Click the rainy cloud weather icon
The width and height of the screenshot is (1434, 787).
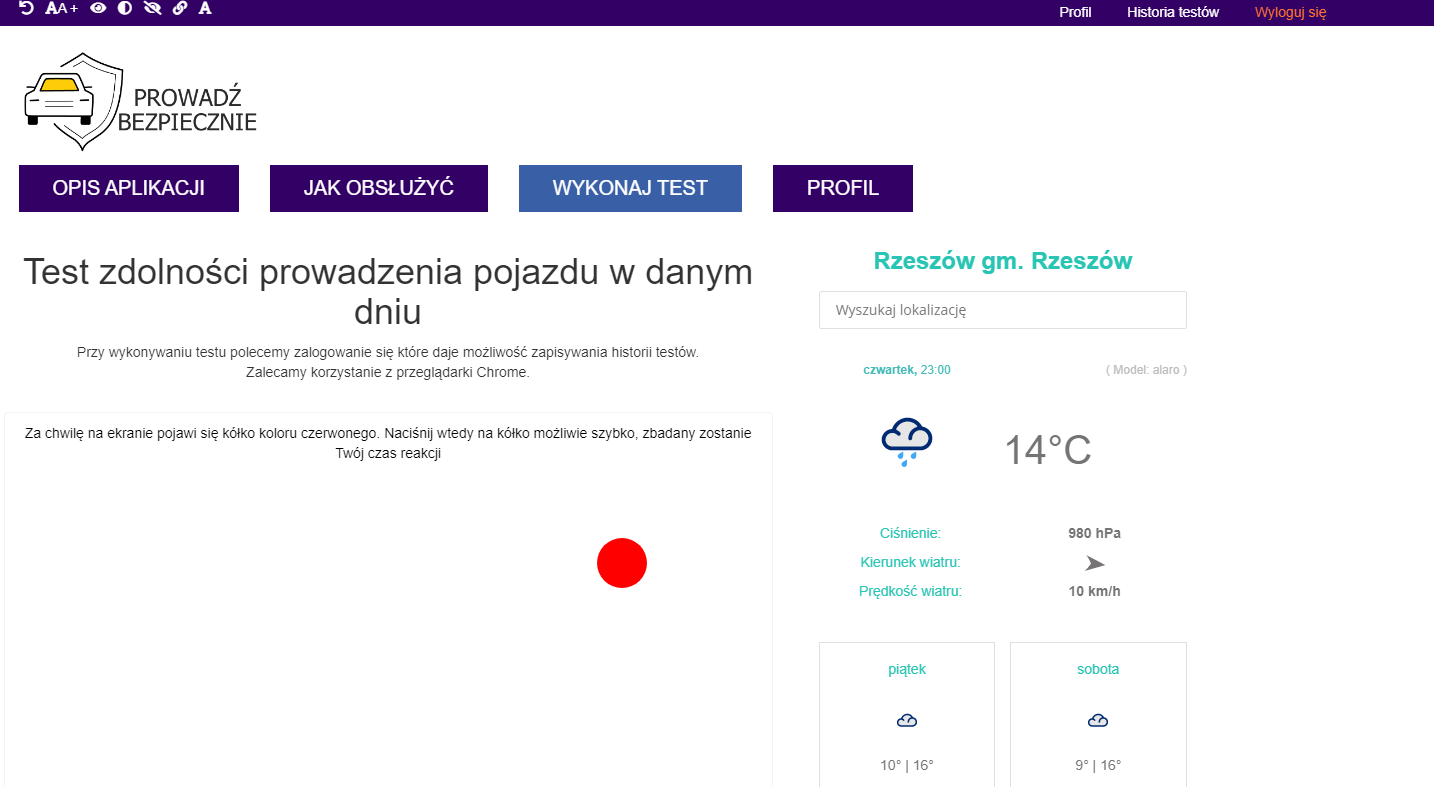(906, 442)
